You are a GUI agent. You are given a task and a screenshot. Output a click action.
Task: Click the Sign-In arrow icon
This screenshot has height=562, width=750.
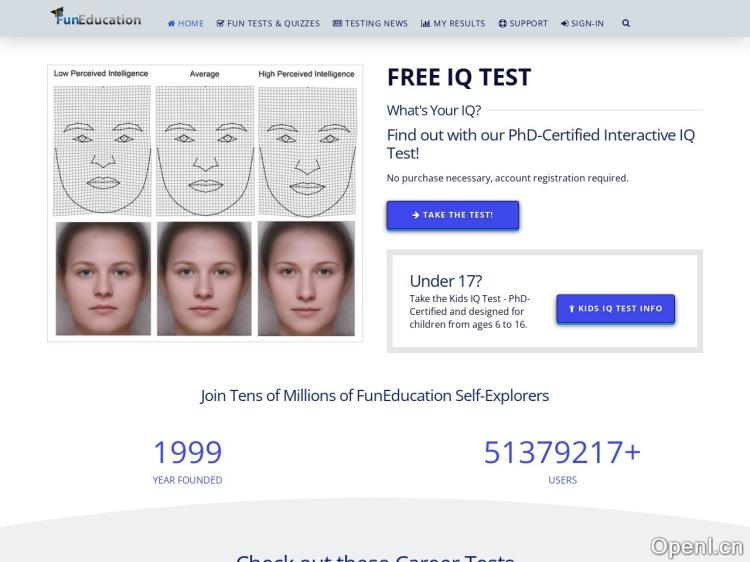coord(565,23)
